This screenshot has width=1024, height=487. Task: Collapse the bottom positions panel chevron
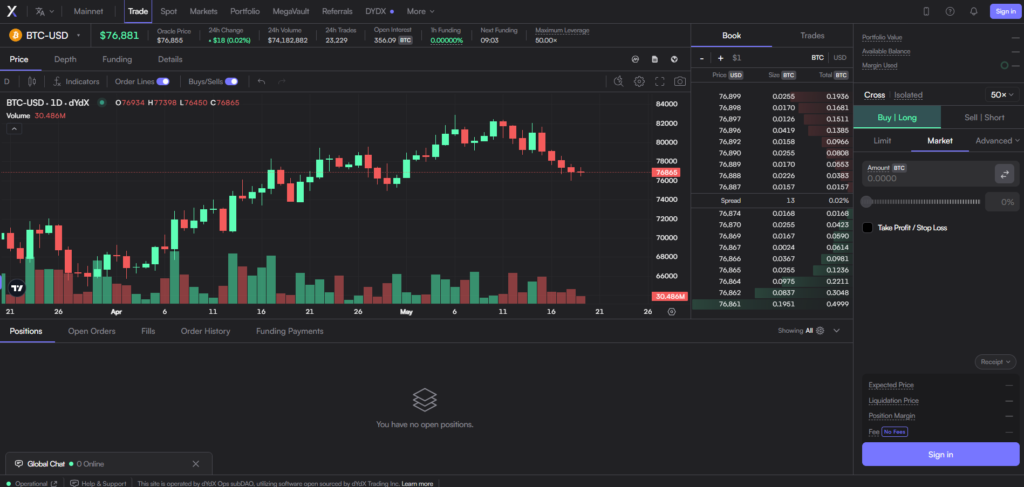[x=837, y=331]
